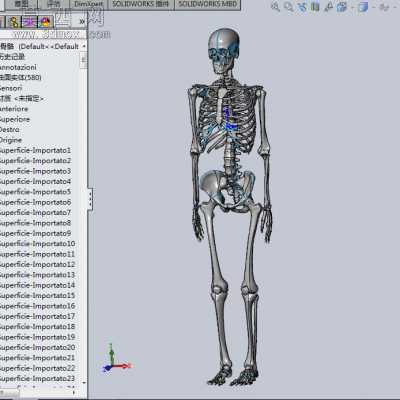Screen dimensions: 400x400
Task: Select the Sensori tree item
Action: 11,88
